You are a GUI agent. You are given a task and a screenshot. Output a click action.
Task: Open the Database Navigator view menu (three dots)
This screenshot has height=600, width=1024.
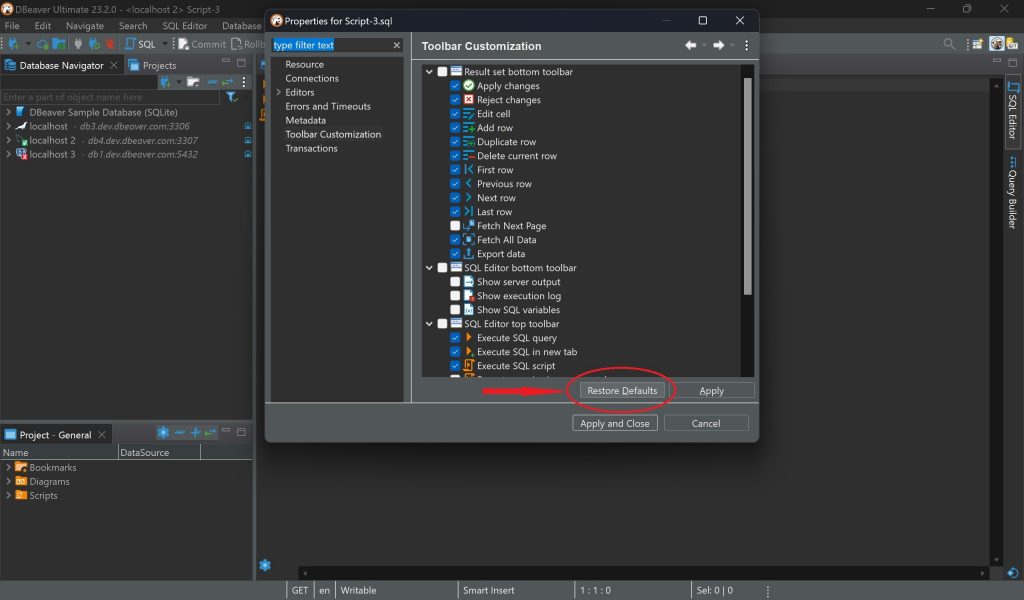tap(244, 82)
